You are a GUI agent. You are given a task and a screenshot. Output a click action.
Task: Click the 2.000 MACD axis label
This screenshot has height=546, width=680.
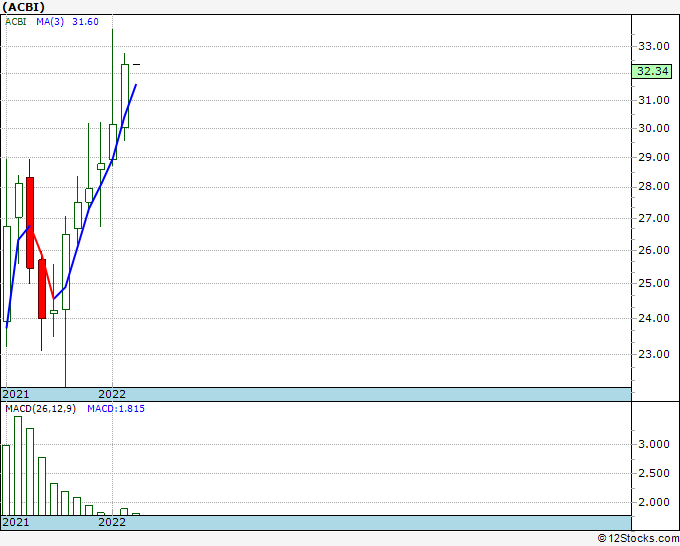(x=654, y=502)
